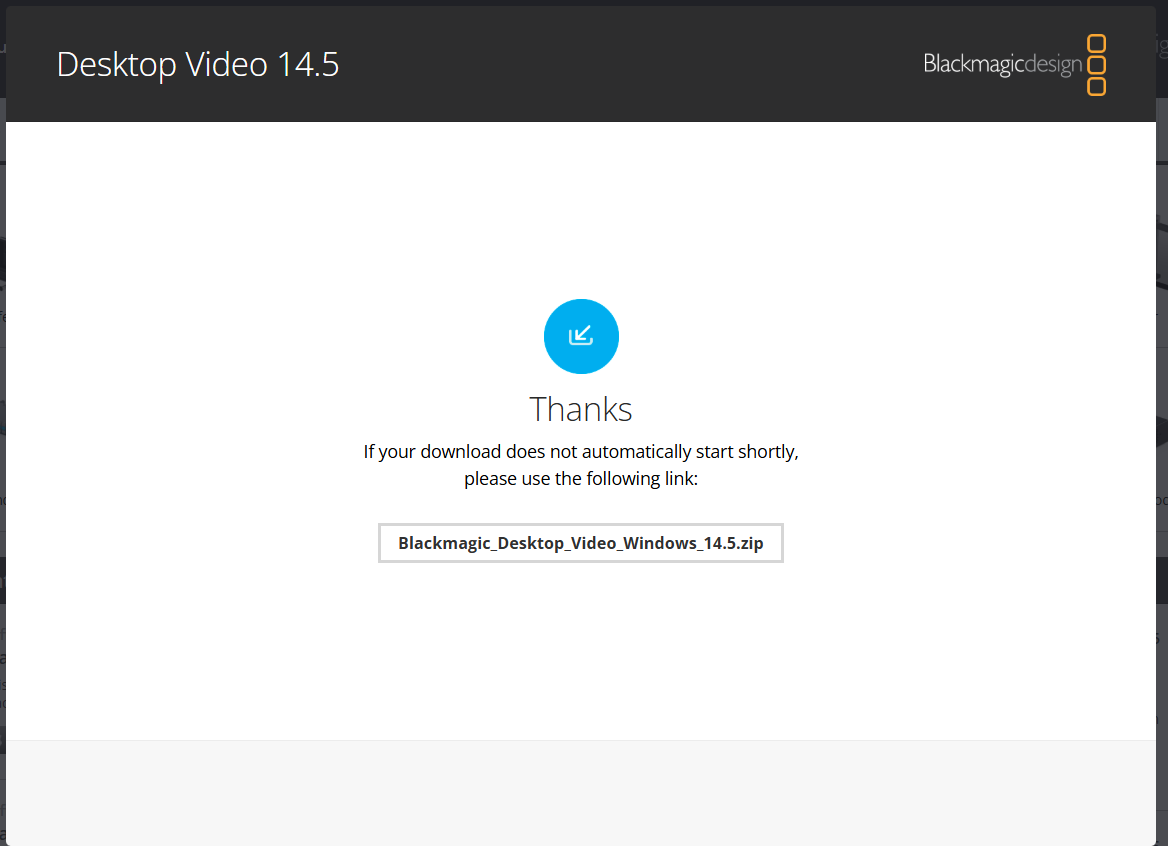Click the Desktop Video 14.5 title
Image resolution: width=1168 pixels, height=846 pixels.
coord(198,65)
